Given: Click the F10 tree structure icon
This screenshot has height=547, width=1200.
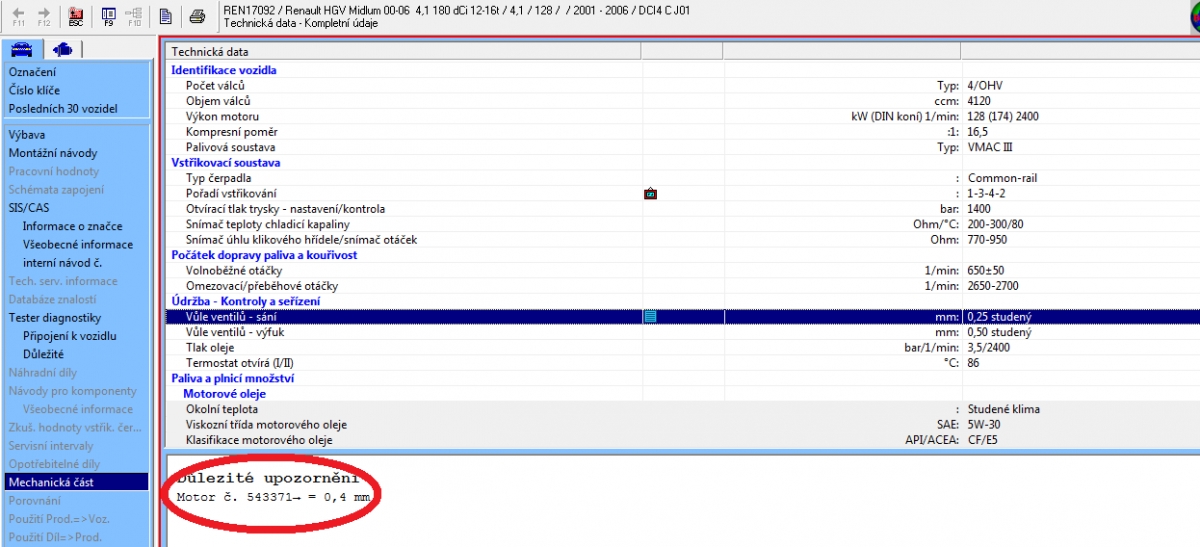Looking at the screenshot, I should click(134, 15).
